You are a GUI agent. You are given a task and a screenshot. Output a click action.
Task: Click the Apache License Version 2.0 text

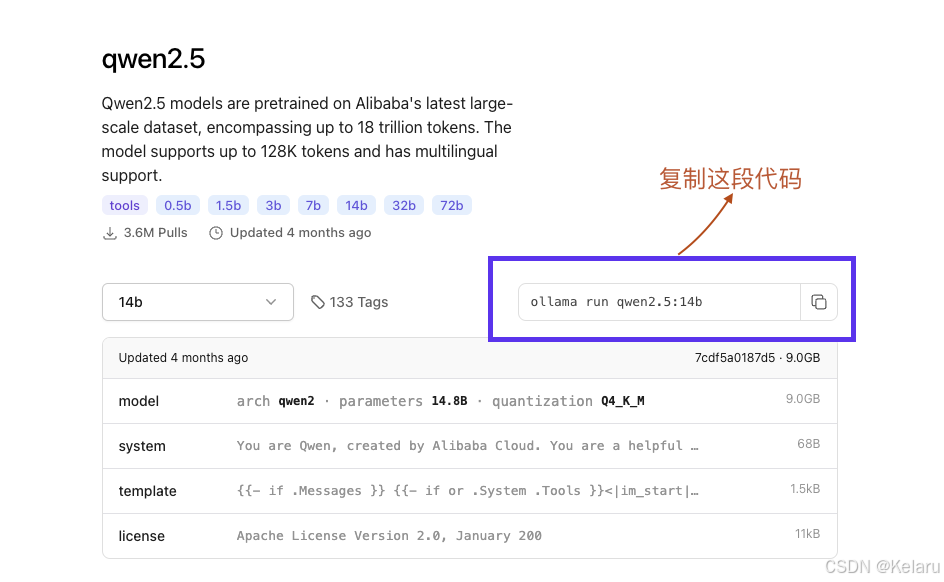(389, 536)
